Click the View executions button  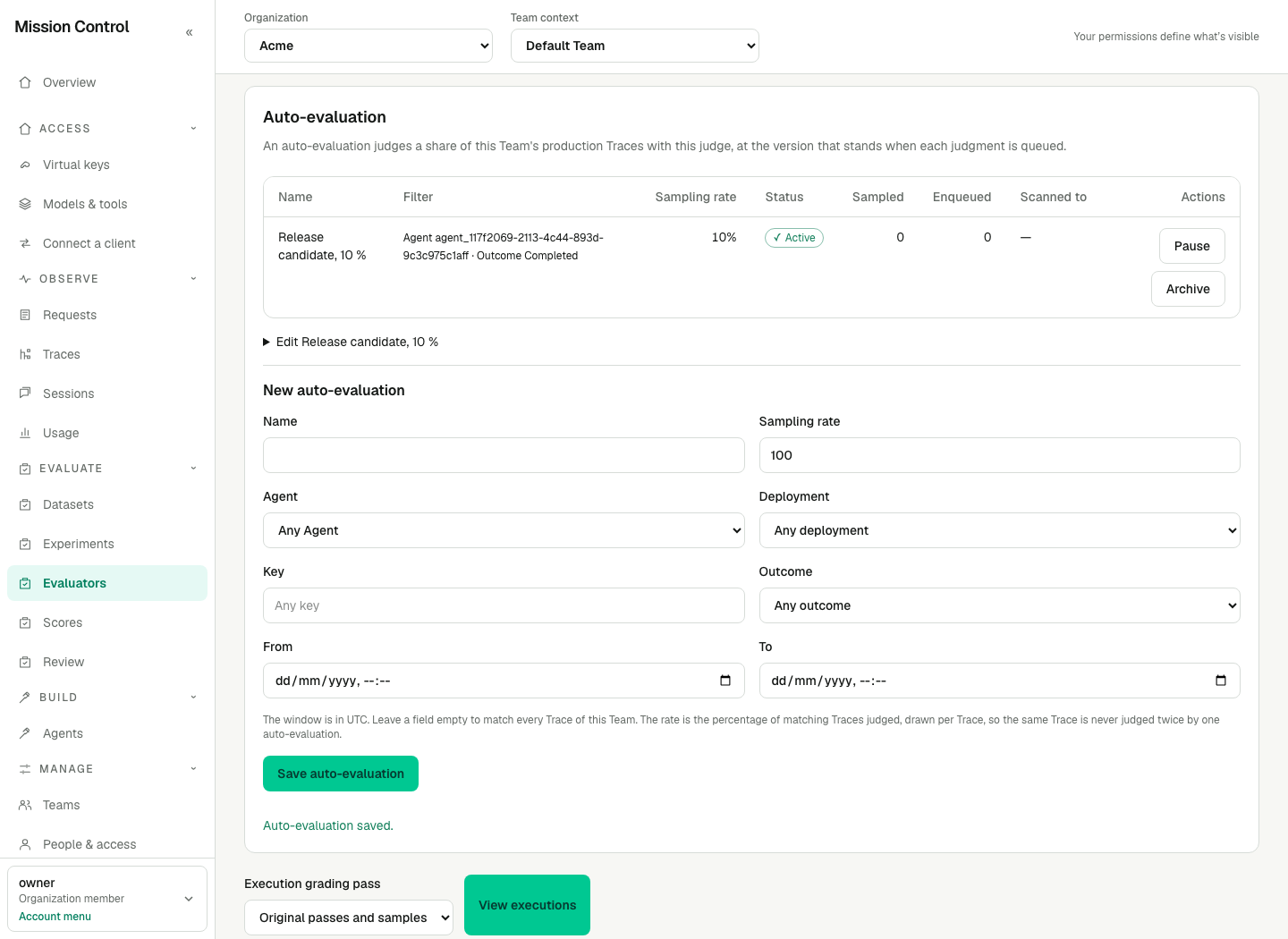click(x=527, y=905)
